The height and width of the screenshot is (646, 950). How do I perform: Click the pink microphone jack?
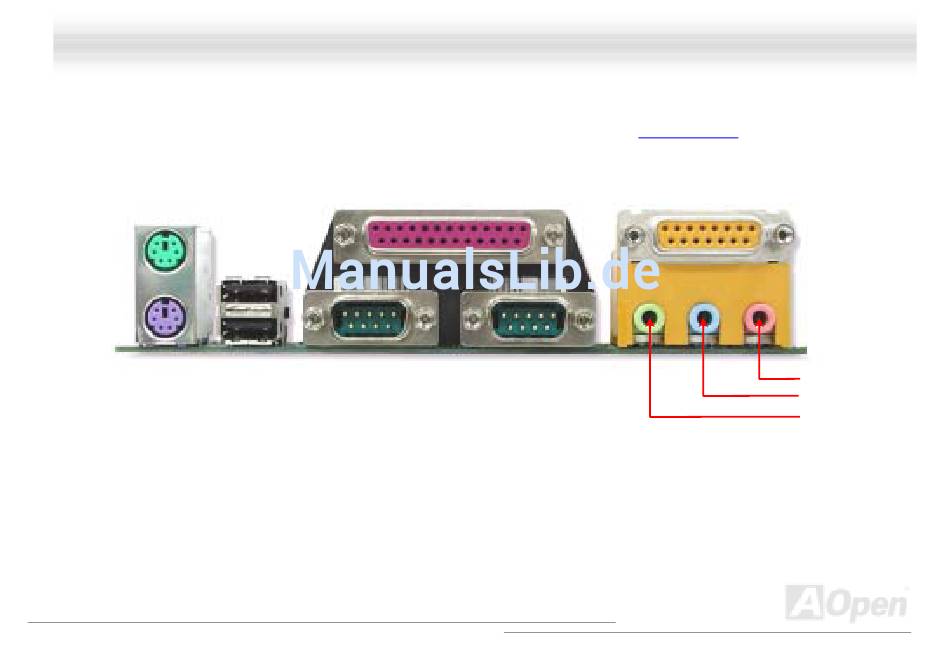[759, 319]
